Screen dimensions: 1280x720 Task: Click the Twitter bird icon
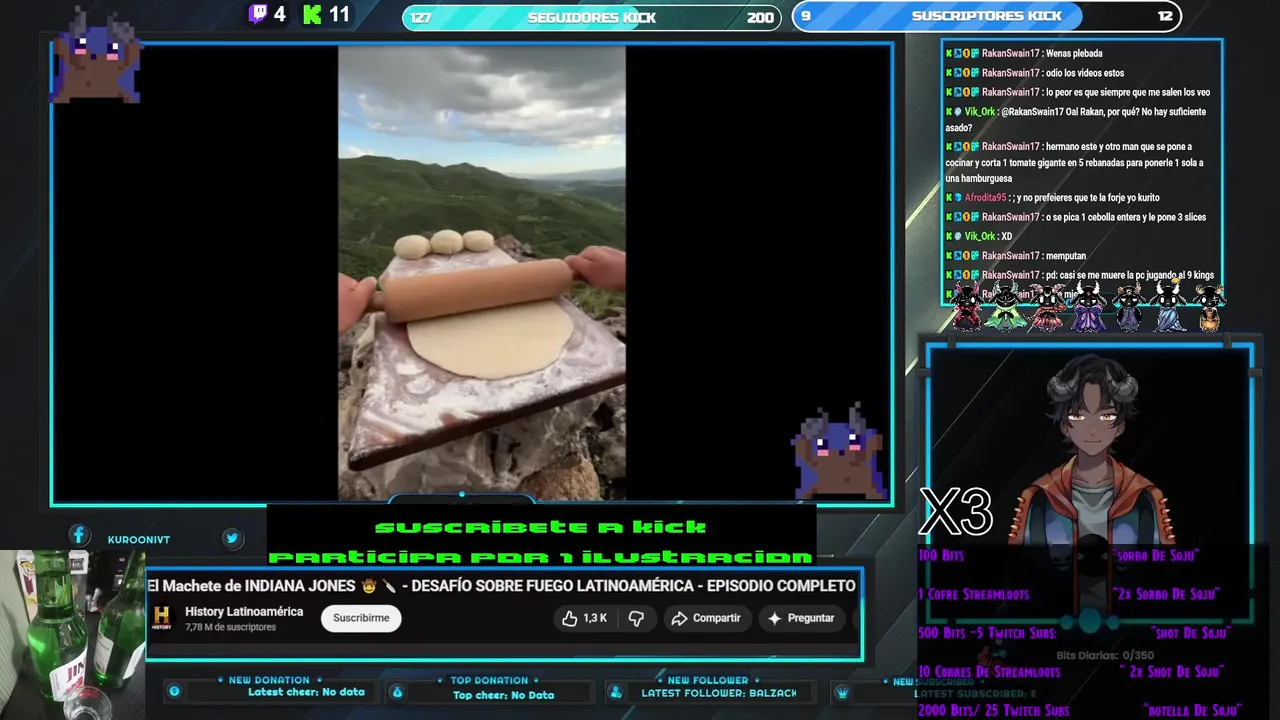click(x=232, y=538)
